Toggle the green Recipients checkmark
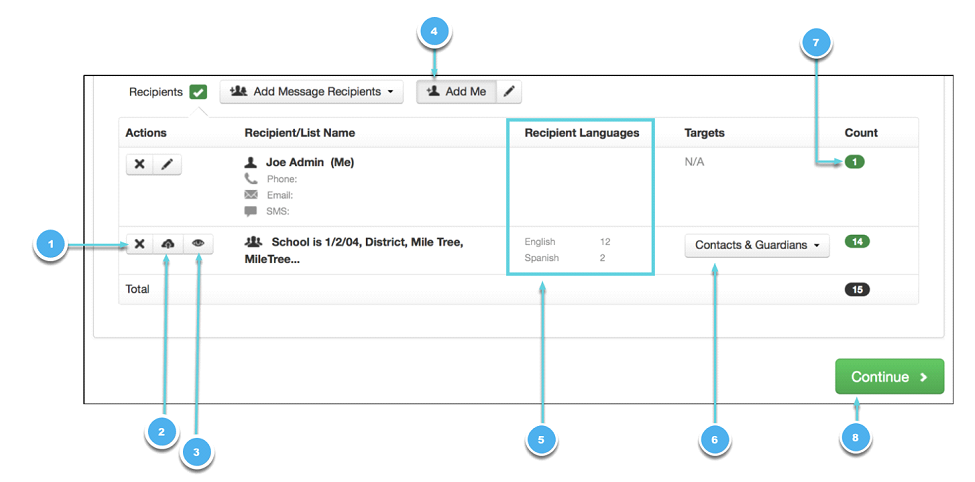 point(198,92)
